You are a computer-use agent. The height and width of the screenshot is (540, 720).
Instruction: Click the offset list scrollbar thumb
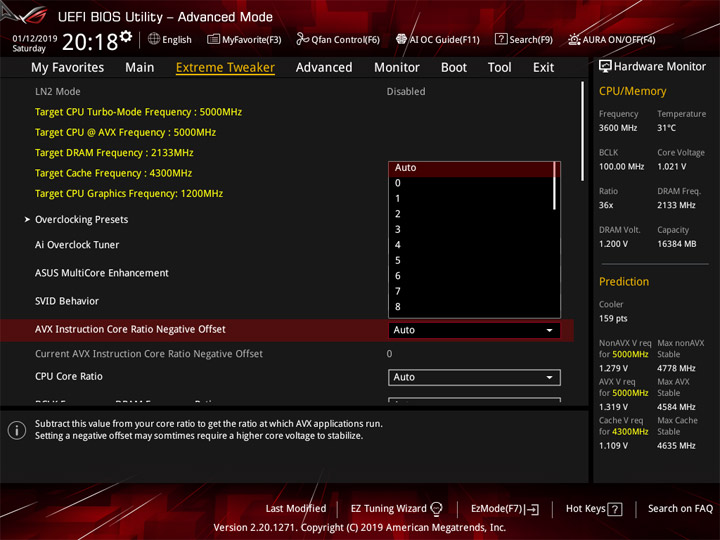pos(556,186)
